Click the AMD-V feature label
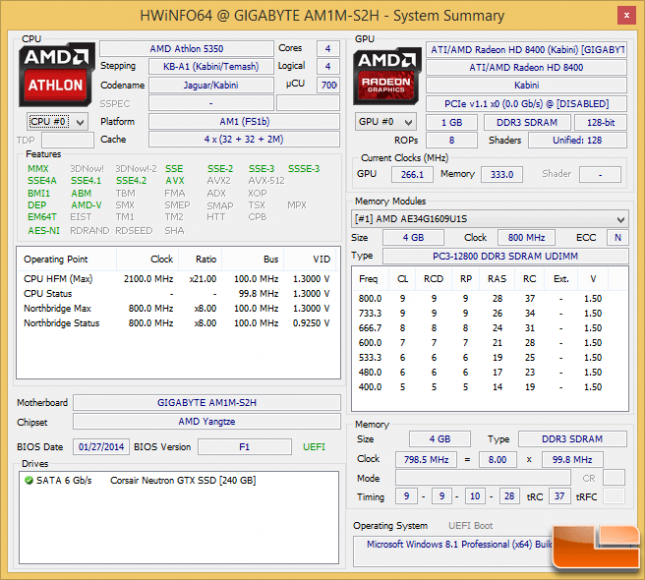 (86, 205)
